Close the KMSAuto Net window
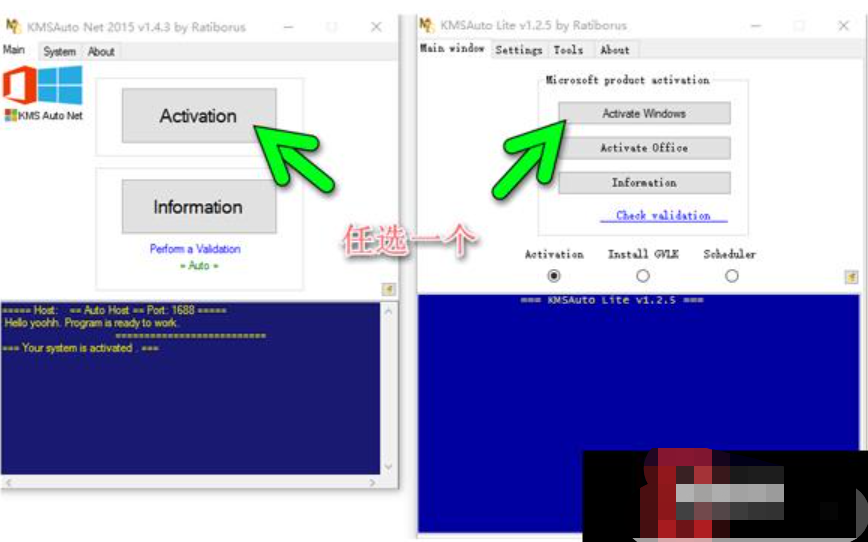868x542 pixels. [376, 27]
